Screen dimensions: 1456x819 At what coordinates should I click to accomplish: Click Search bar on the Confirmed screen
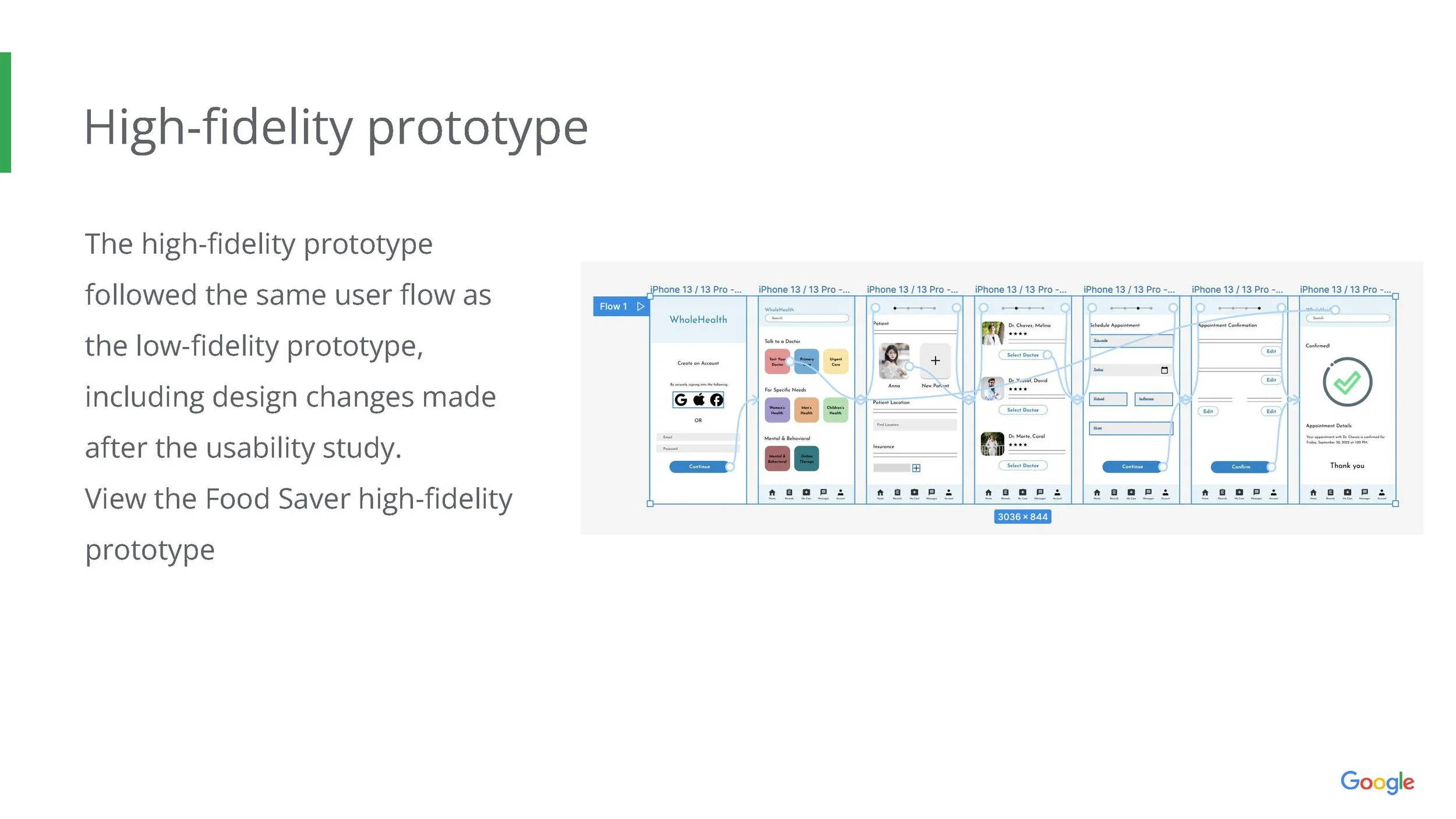pos(1348,318)
